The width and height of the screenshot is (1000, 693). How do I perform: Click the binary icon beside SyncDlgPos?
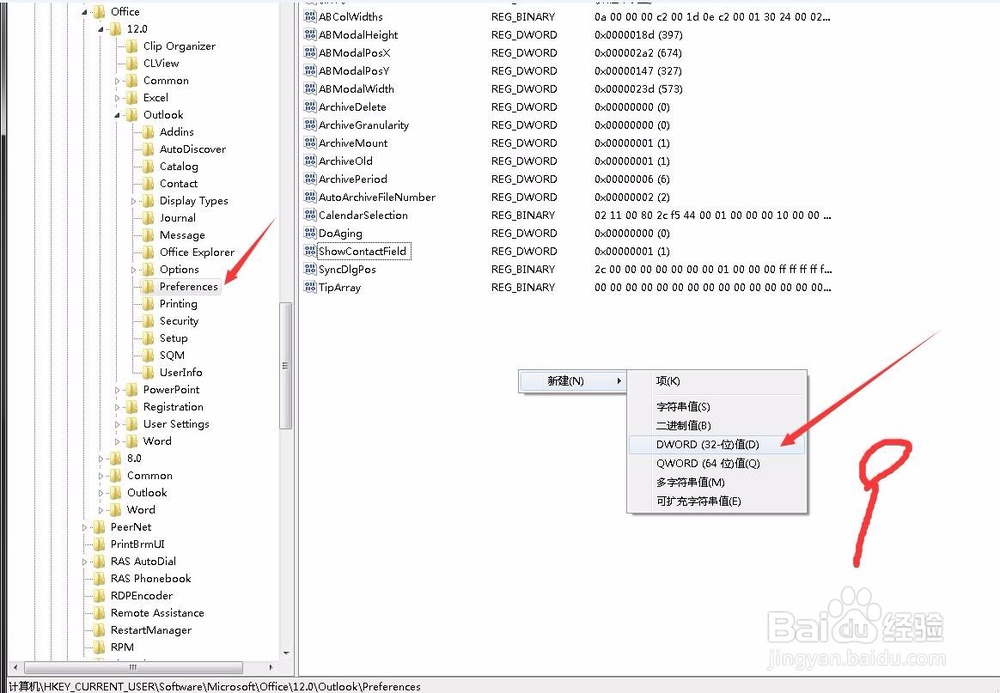(309, 270)
